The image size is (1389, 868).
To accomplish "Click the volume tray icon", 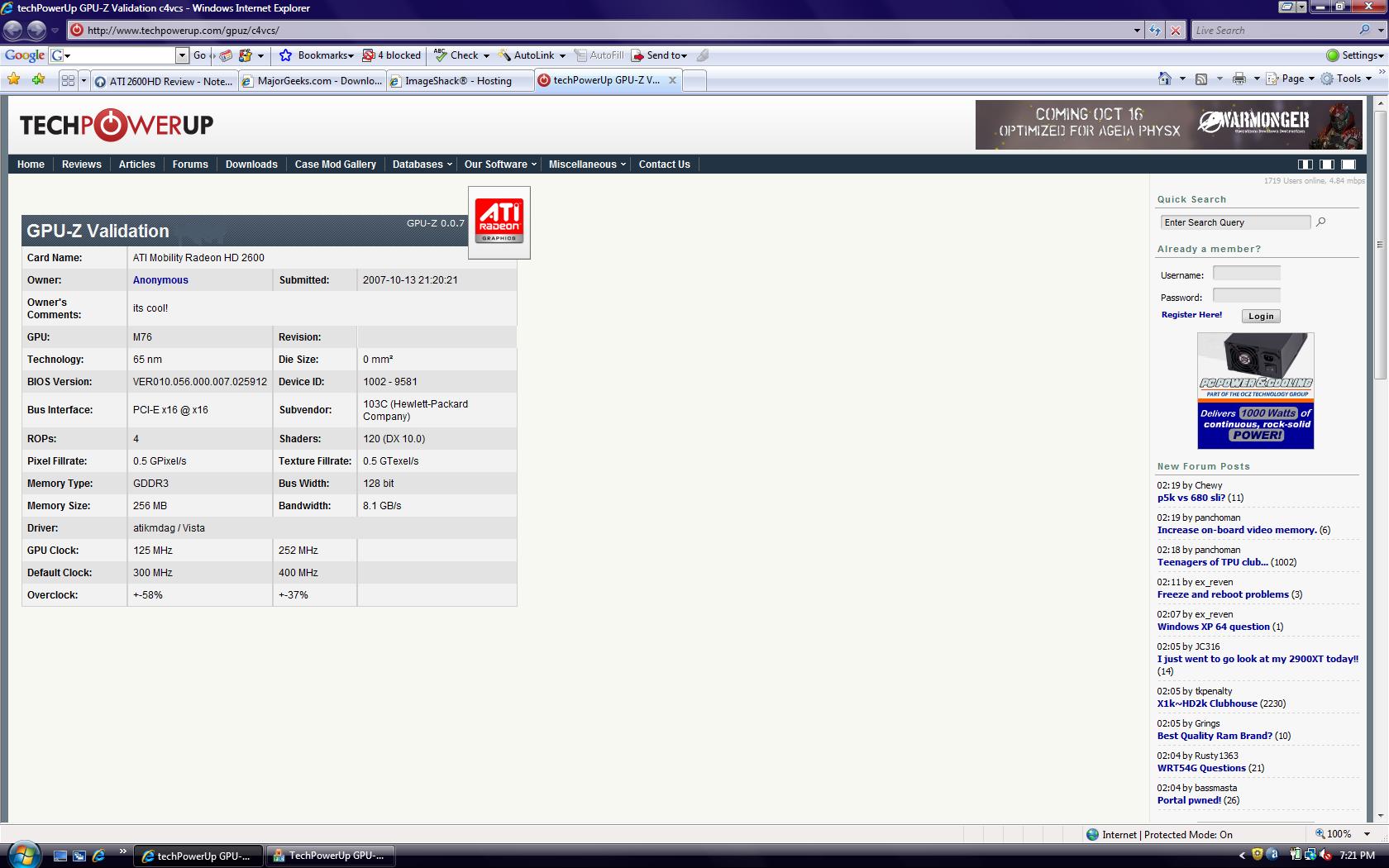I will [1325, 855].
